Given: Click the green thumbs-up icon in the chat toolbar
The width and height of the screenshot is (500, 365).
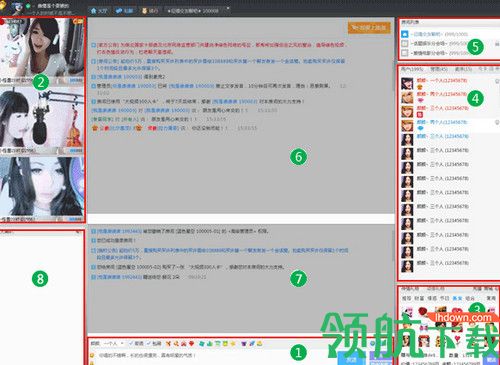Looking at the screenshot, I should coord(210,343).
